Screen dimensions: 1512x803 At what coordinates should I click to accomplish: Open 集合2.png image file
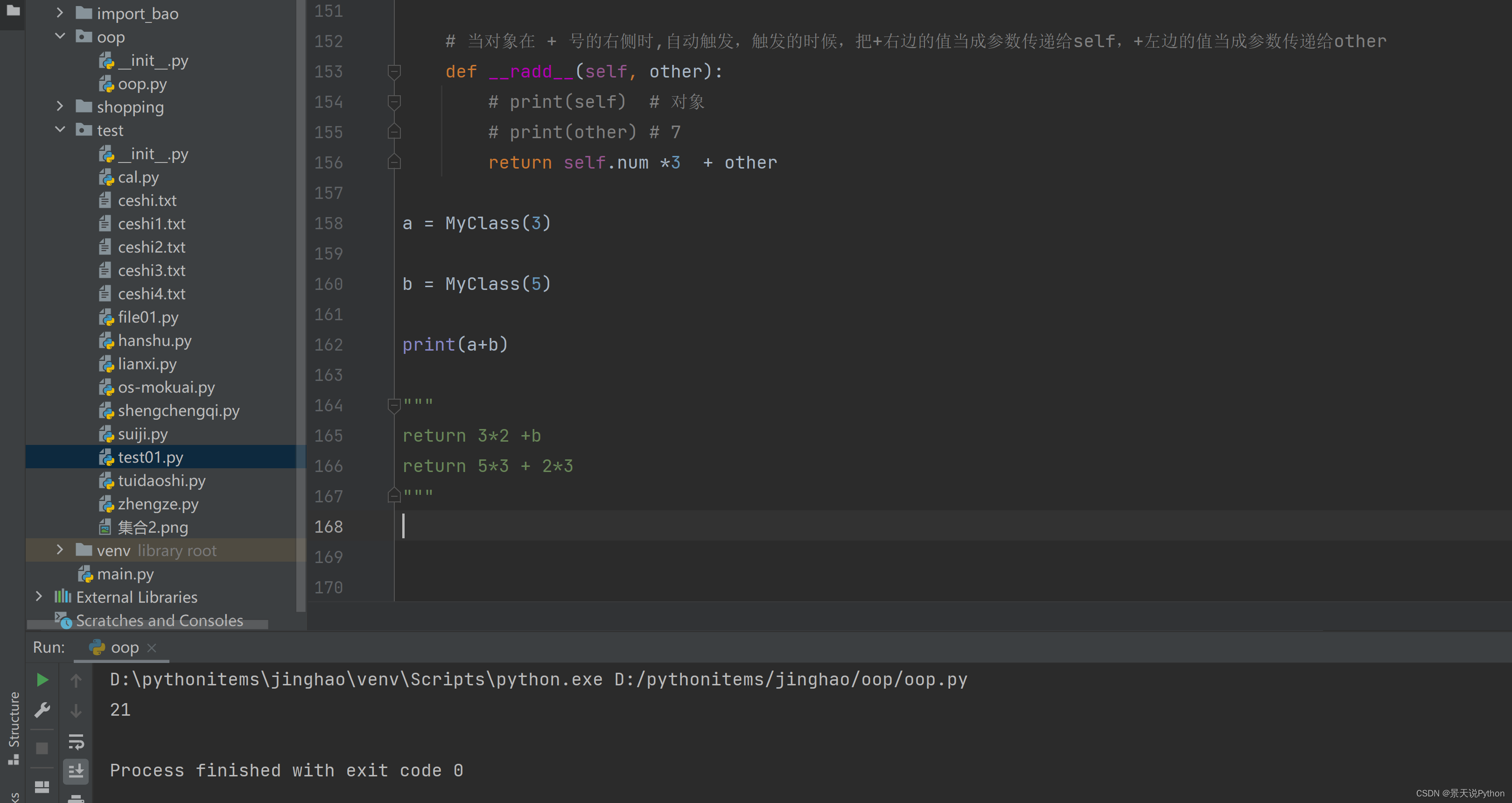[x=143, y=527]
